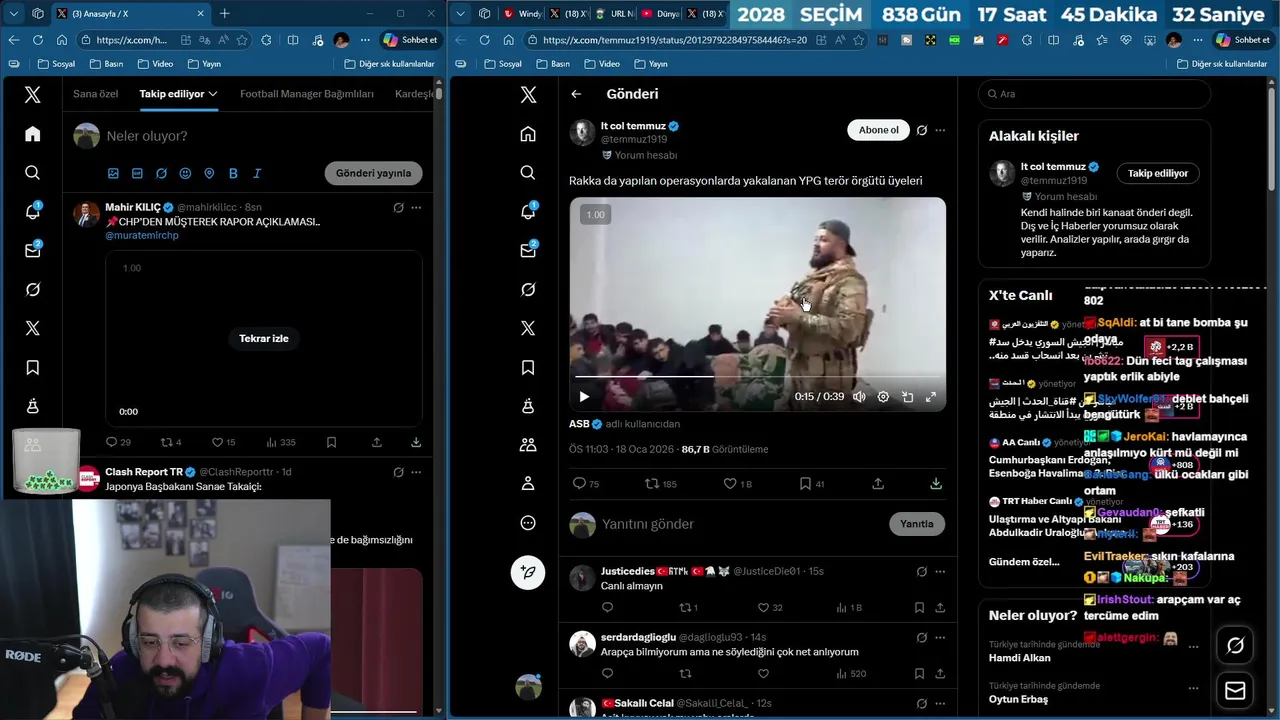
Task: Expand the Sosyal bookmarks folder in left browser
Action: click(x=57, y=64)
